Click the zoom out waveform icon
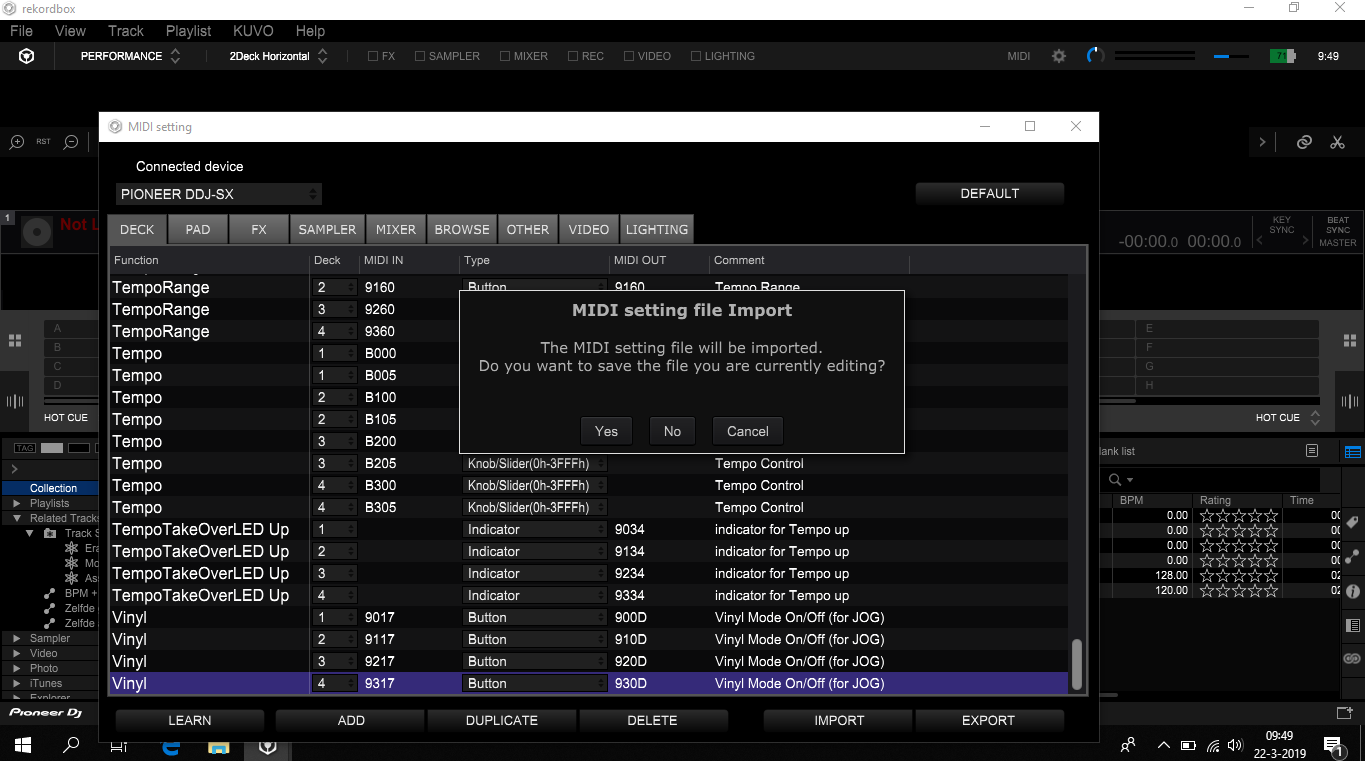Image resolution: width=1365 pixels, height=761 pixels. (x=71, y=142)
